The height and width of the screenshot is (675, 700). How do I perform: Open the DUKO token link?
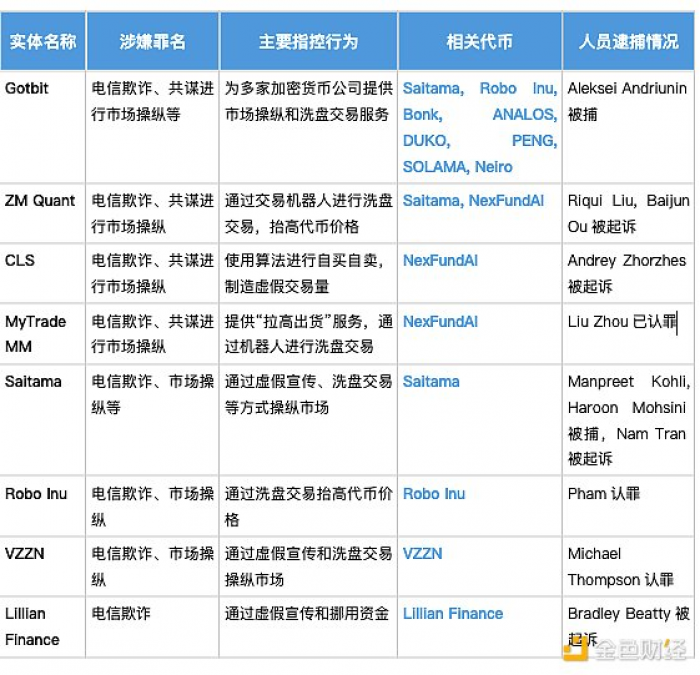(x=426, y=141)
